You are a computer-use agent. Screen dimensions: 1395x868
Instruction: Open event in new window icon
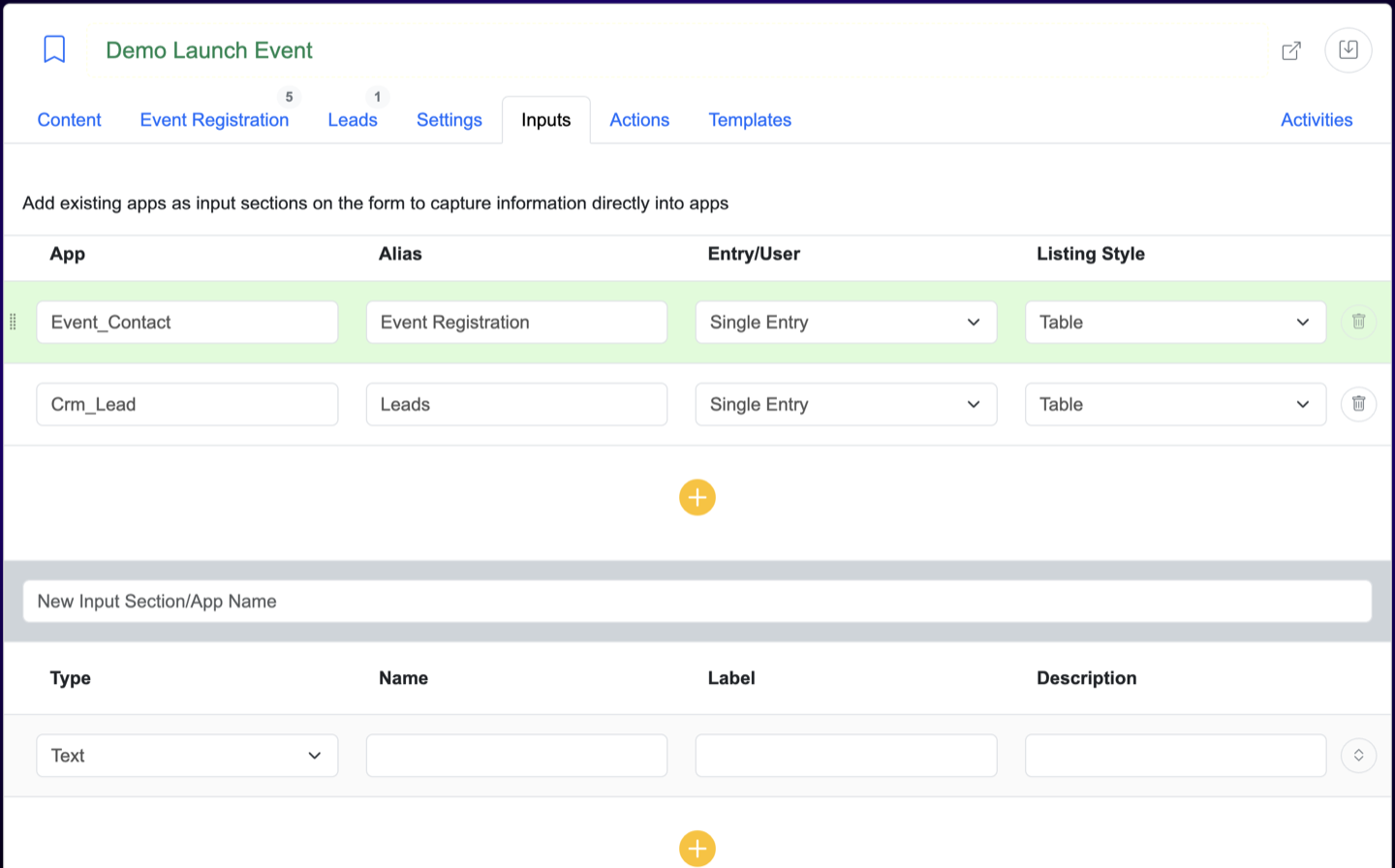pyautogui.click(x=1291, y=50)
